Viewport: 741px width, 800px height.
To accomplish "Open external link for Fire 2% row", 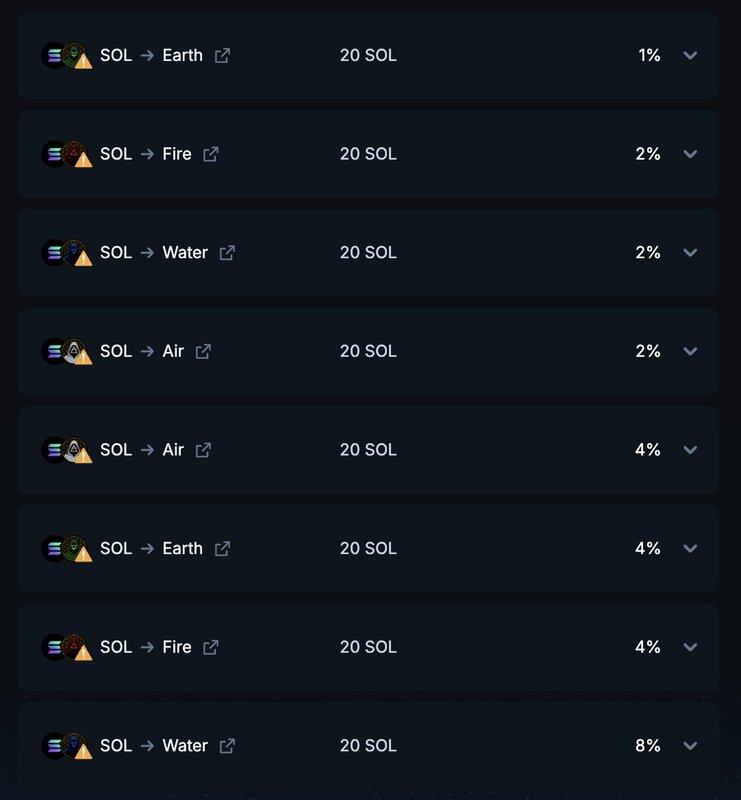I will [210, 154].
